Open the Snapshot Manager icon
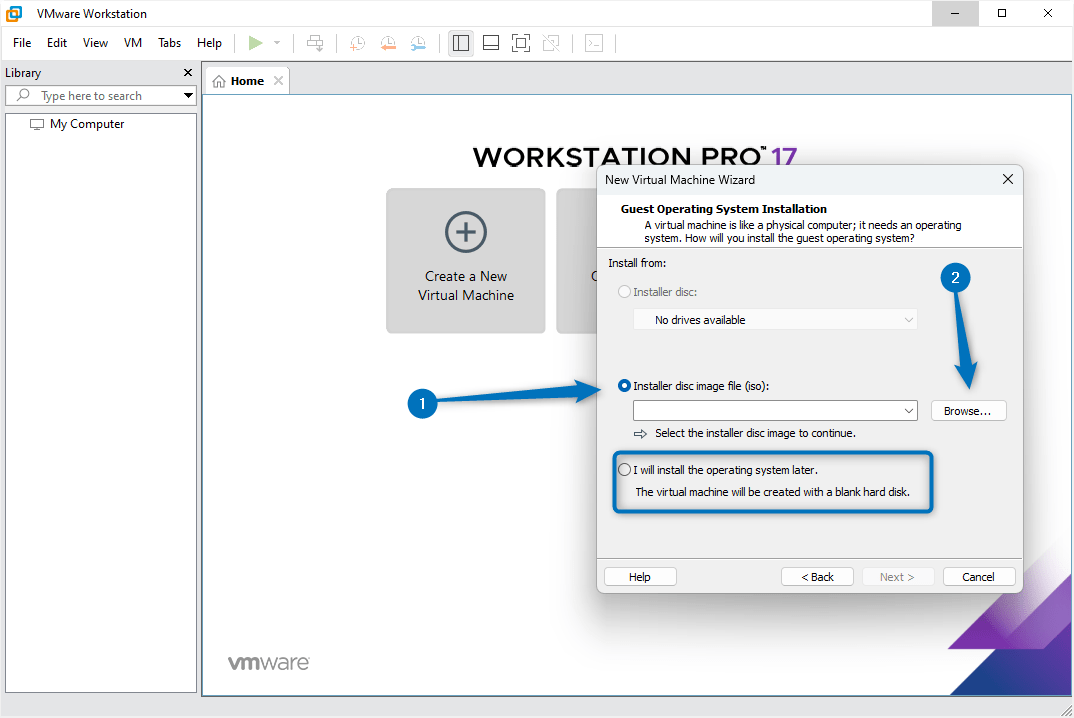The width and height of the screenshot is (1074, 718). 418,43
